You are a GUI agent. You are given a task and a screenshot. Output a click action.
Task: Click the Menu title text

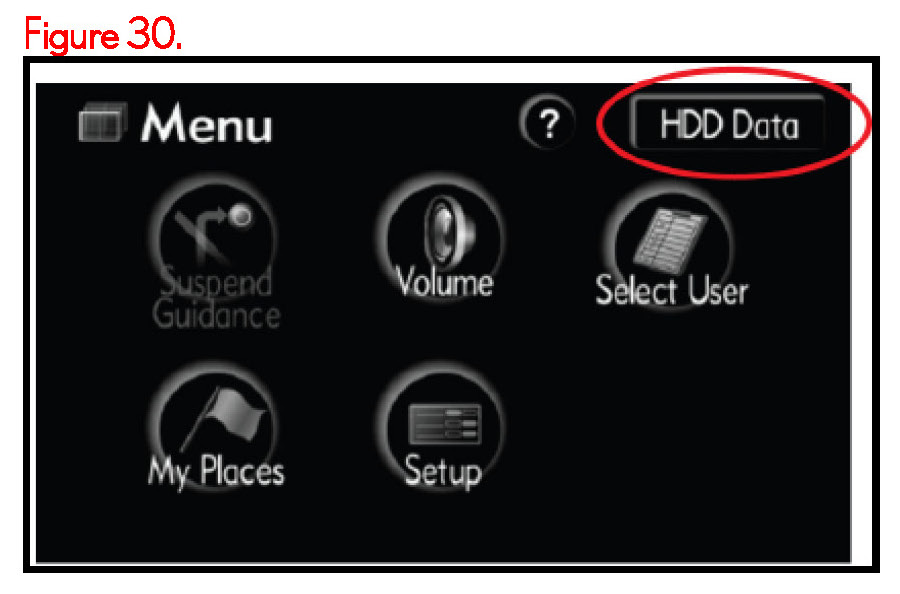click(207, 122)
